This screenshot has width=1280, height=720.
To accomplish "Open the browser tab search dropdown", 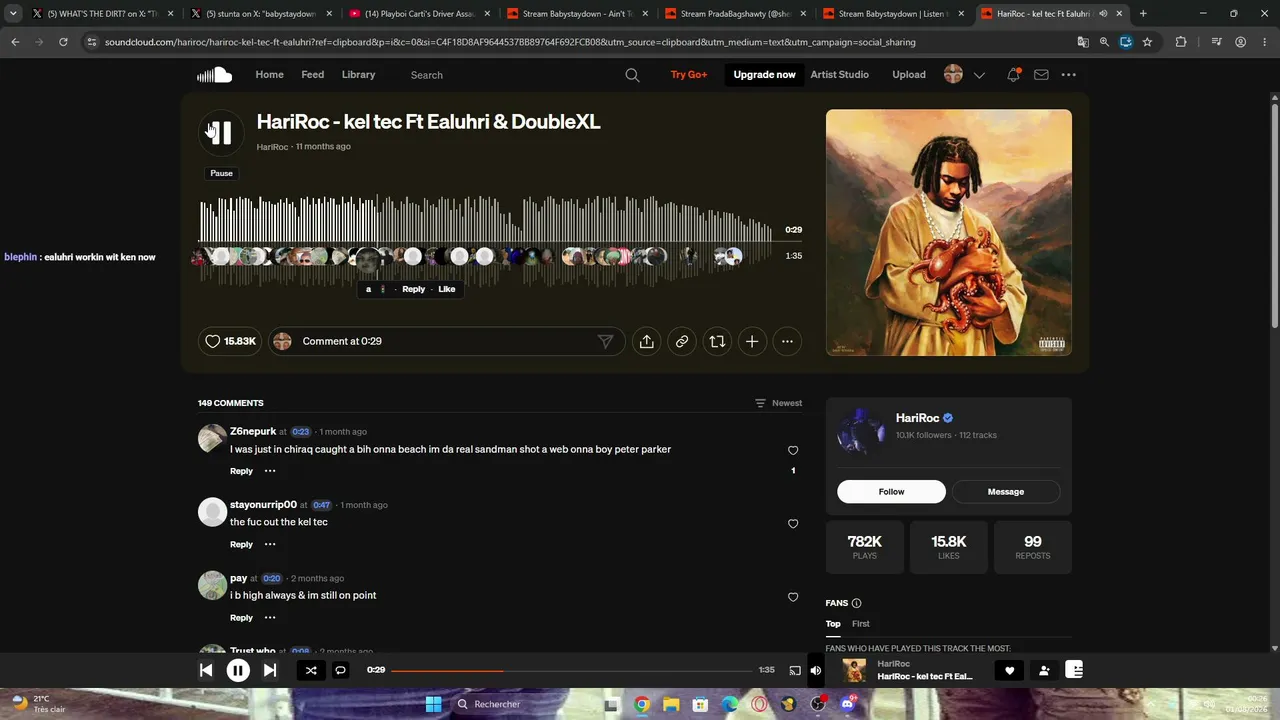I will click(x=13, y=14).
